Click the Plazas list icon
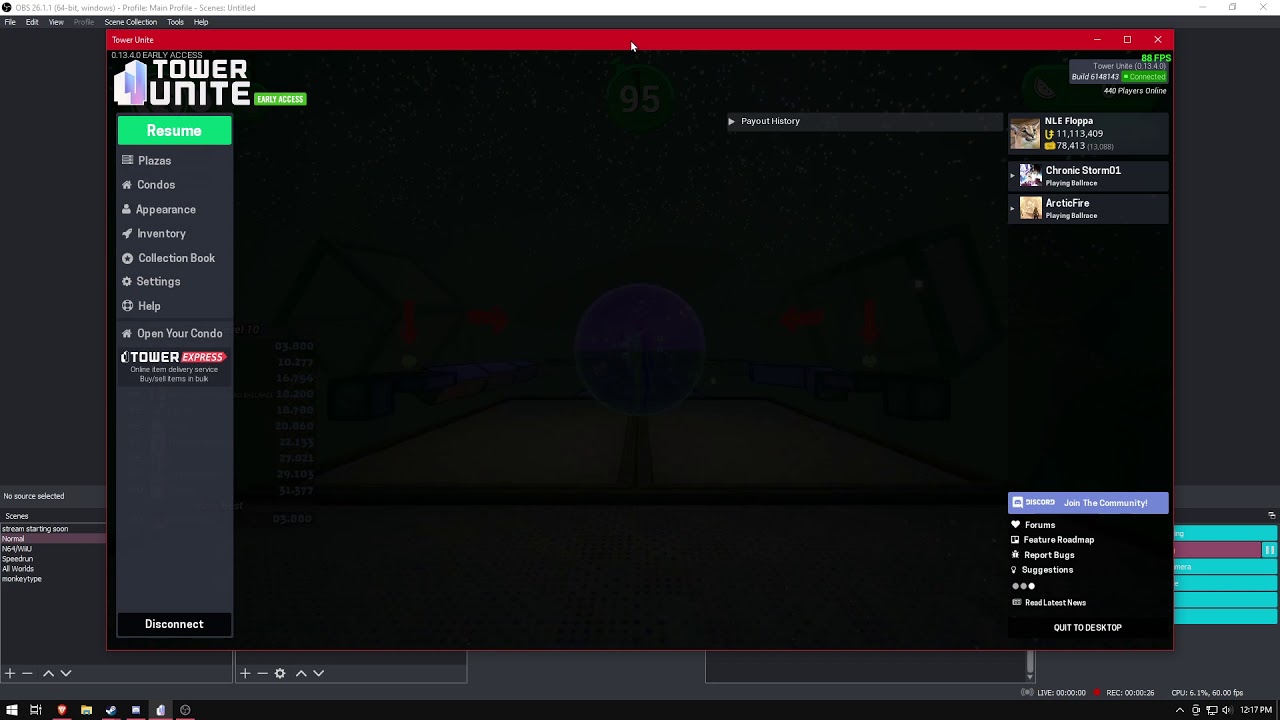This screenshot has width=1280, height=720. pos(127,160)
